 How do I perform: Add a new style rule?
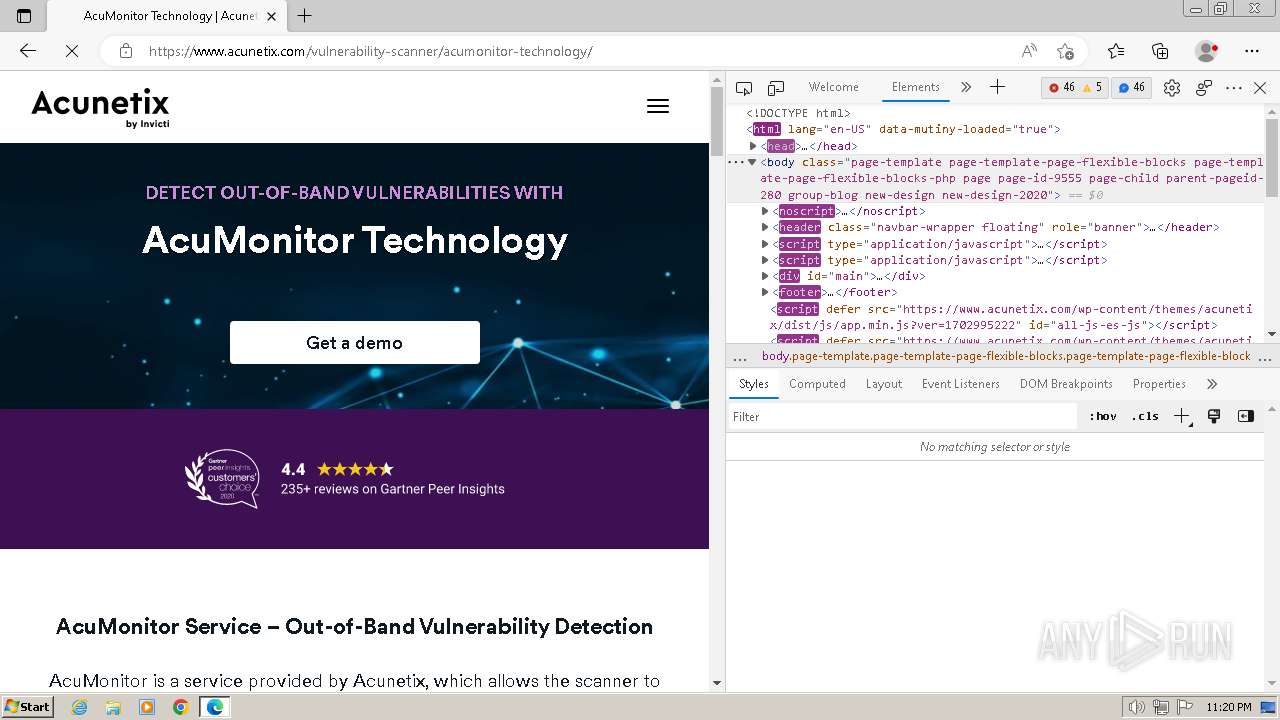point(1181,416)
